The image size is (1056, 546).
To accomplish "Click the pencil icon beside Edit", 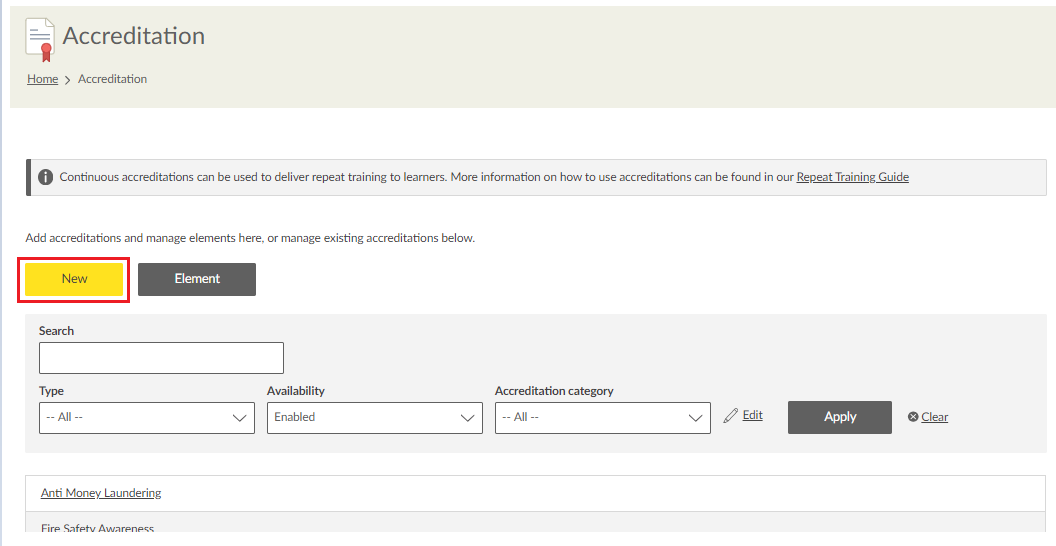I will [730, 415].
